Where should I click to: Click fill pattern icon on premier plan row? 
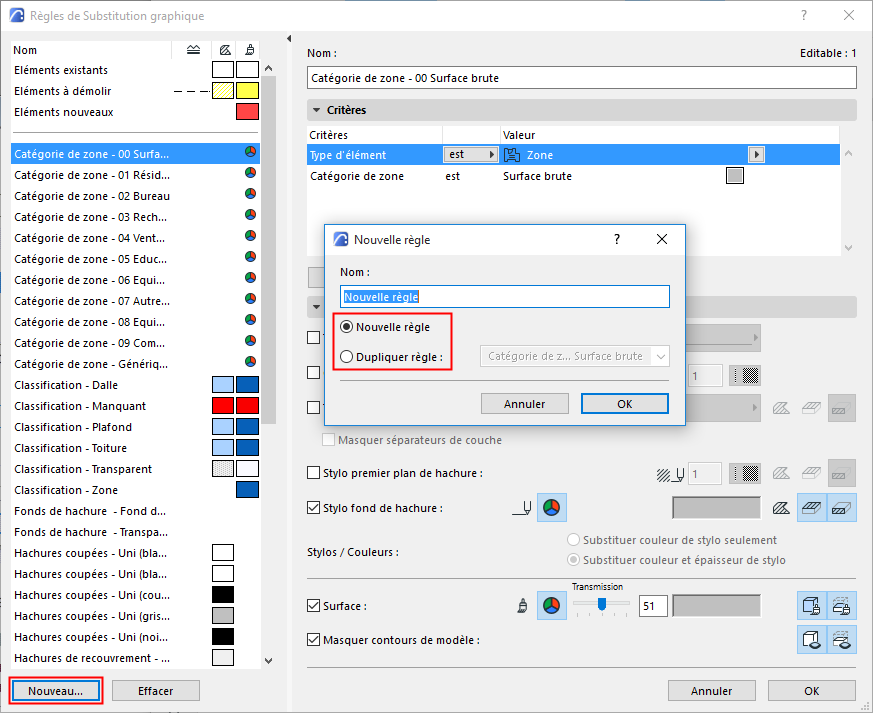(x=744, y=474)
